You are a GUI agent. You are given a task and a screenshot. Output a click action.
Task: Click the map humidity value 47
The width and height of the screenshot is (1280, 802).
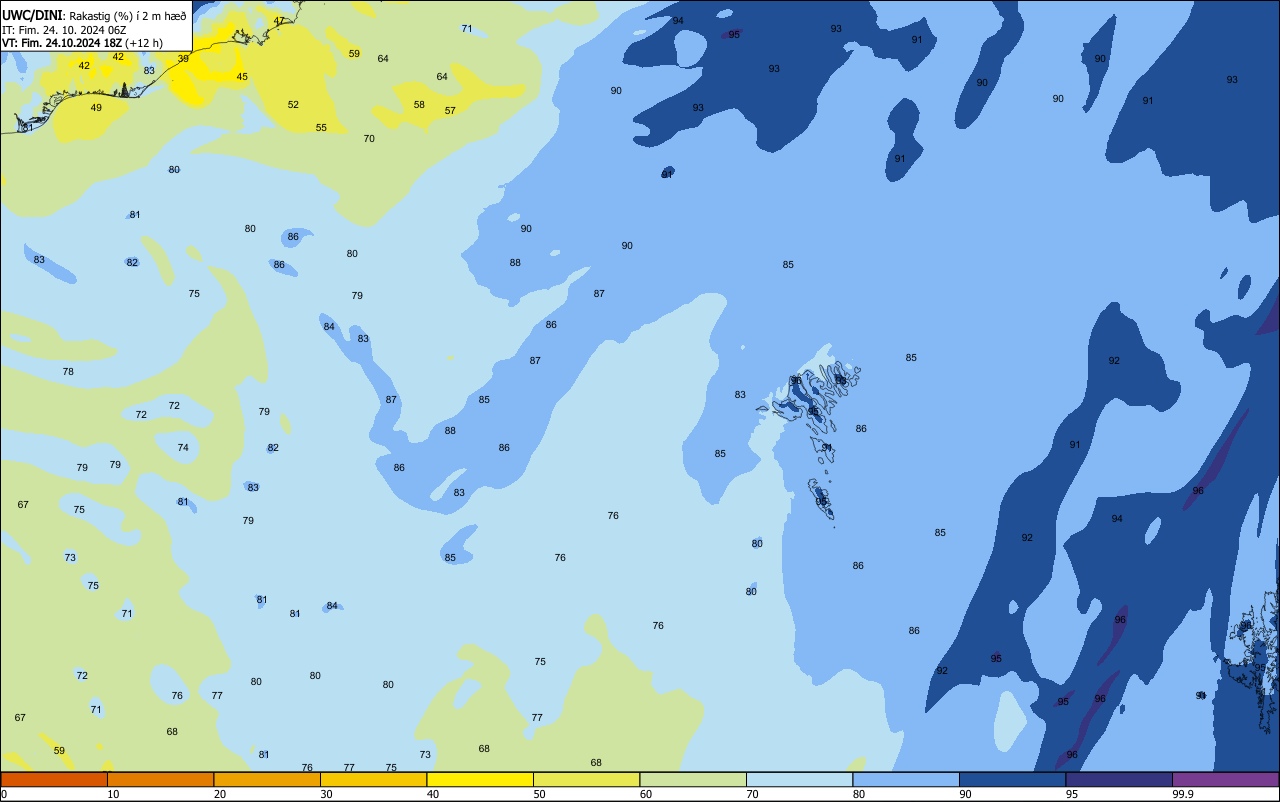point(279,21)
